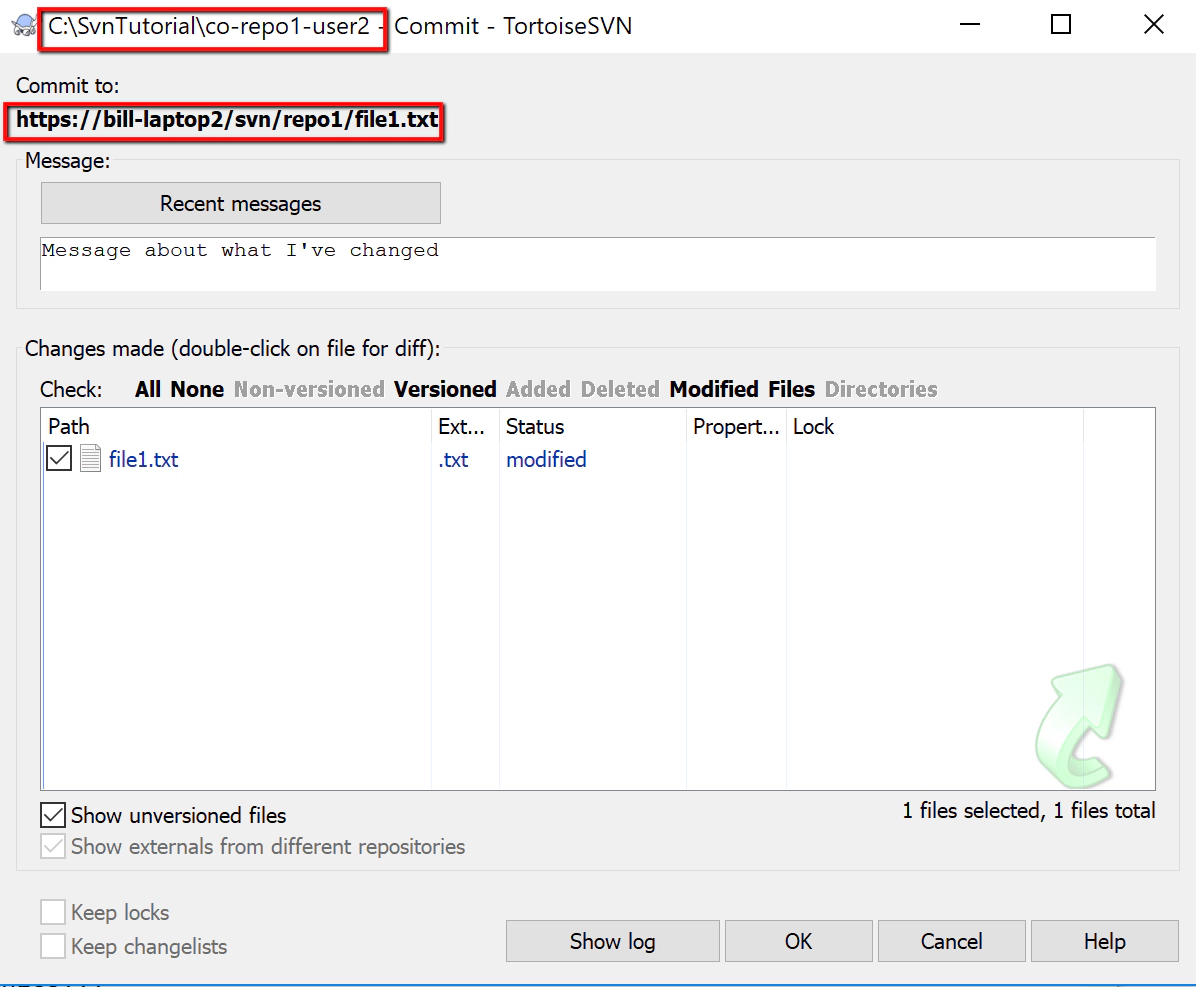Select All in the Check filter row
This screenshot has height=987, width=1196.
pyautogui.click(x=150, y=389)
